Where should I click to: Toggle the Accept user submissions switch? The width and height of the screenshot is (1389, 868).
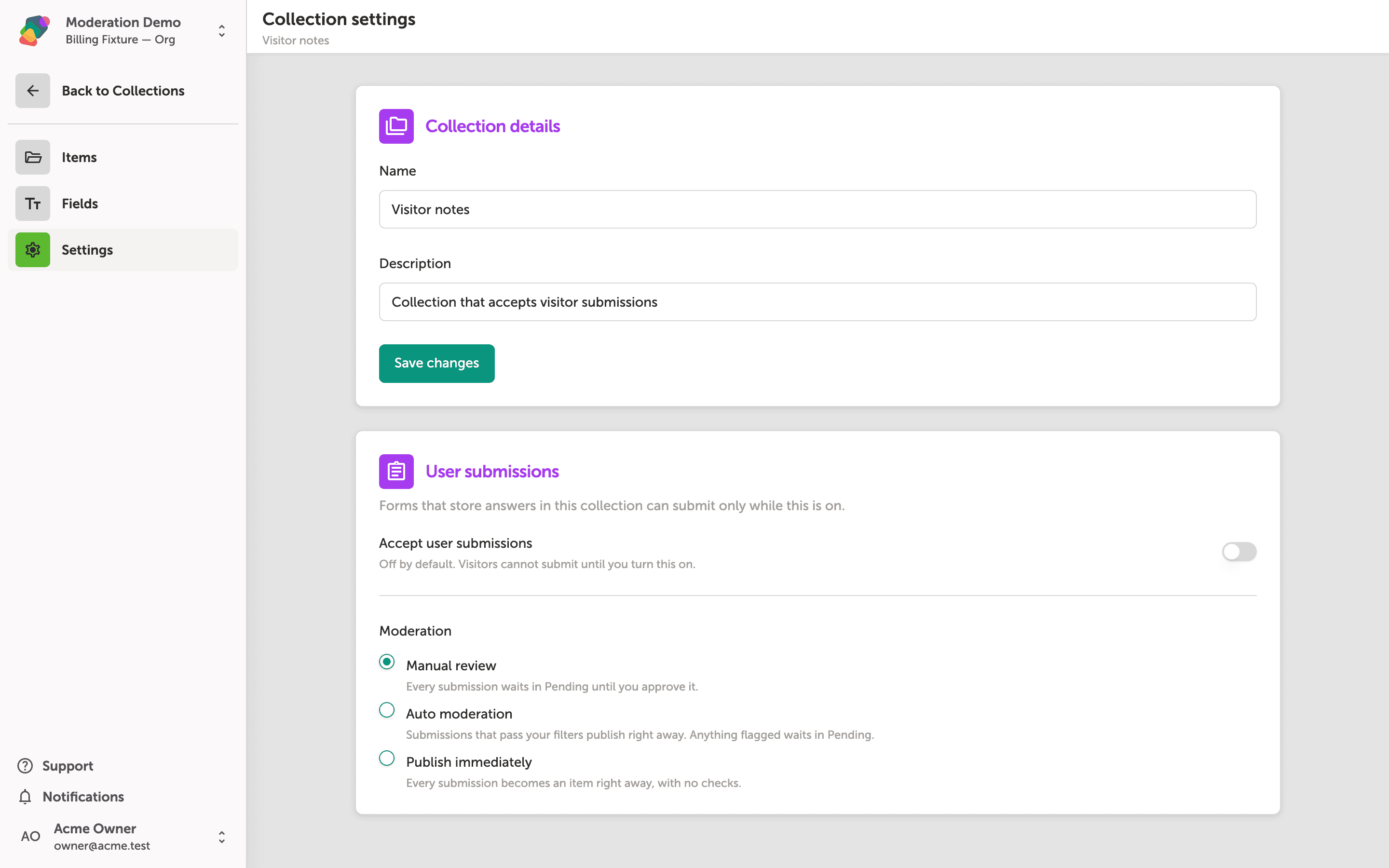coord(1239,552)
